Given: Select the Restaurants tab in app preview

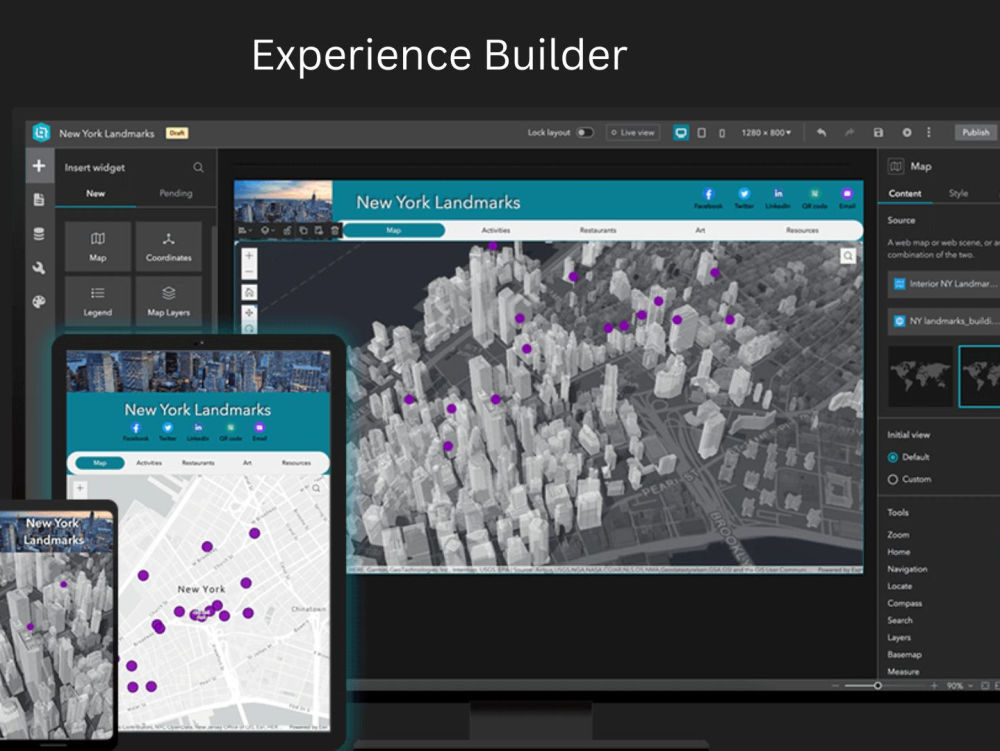Looking at the screenshot, I should [598, 230].
